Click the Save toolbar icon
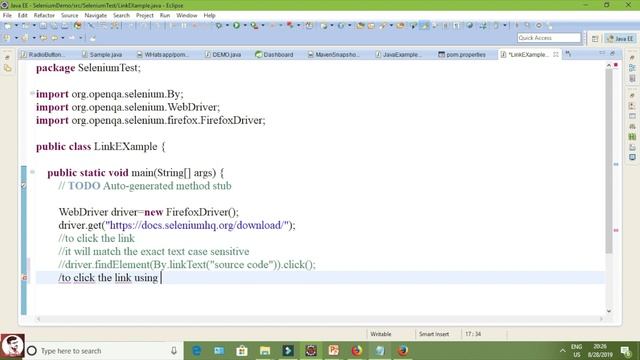640x360 pixels. (43, 26)
